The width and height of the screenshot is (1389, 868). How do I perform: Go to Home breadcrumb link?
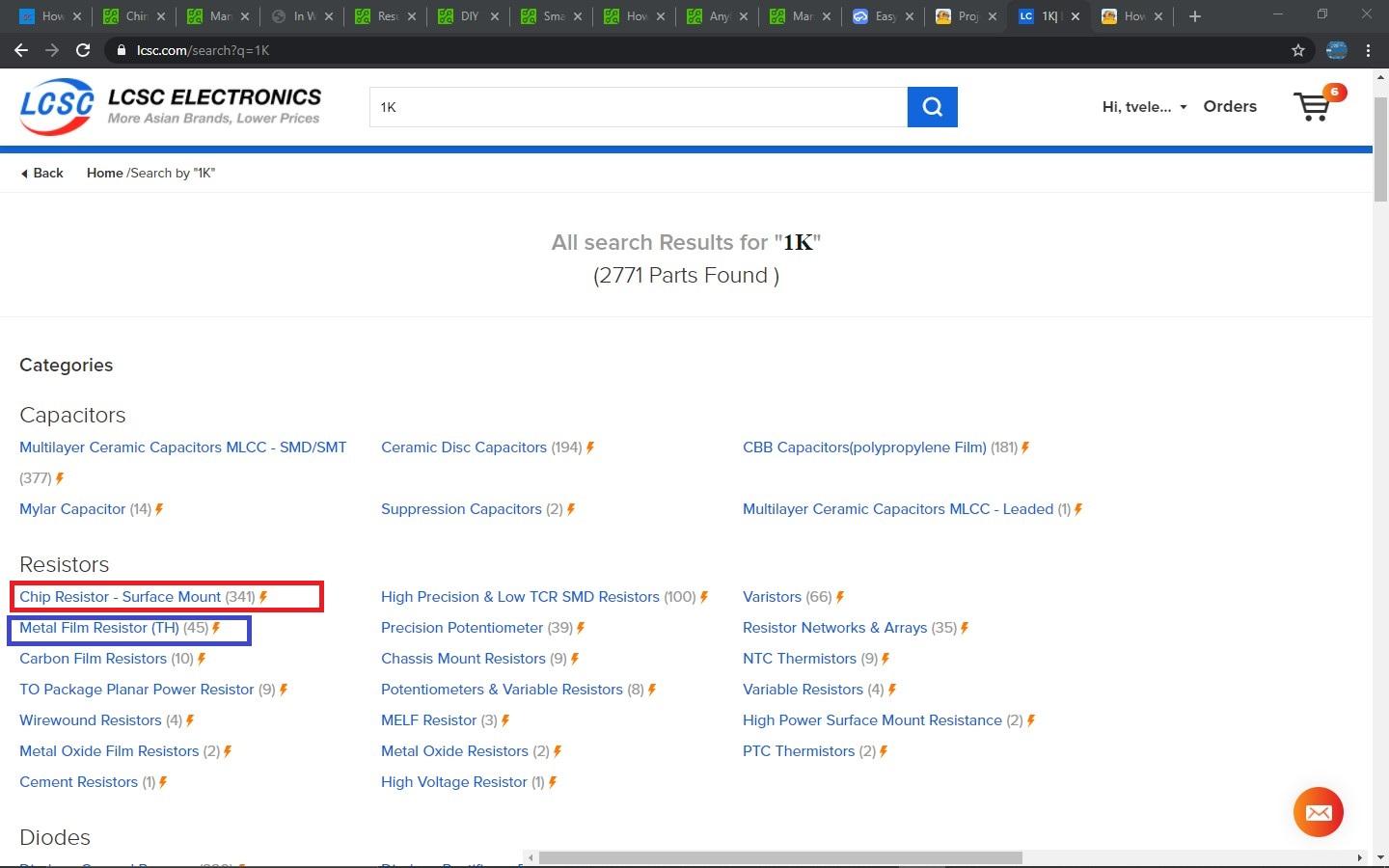coord(104,174)
